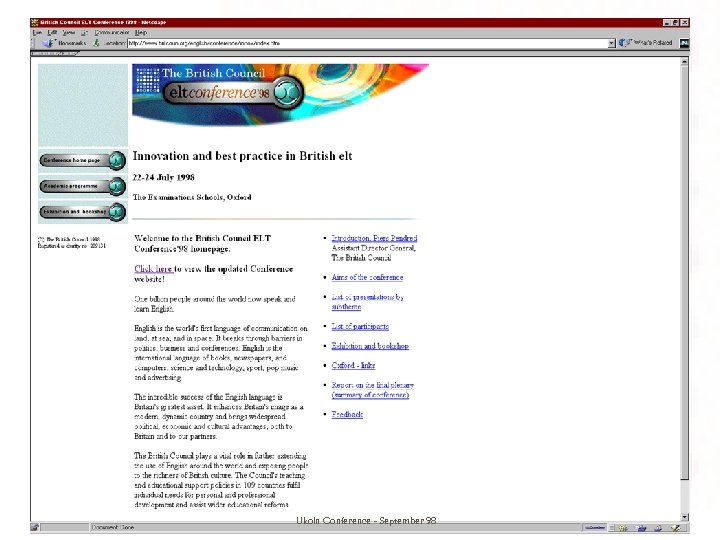Minimize the Netscape window
Viewport: 720px width, 540px height.
pyautogui.click(x=667, y=22)
